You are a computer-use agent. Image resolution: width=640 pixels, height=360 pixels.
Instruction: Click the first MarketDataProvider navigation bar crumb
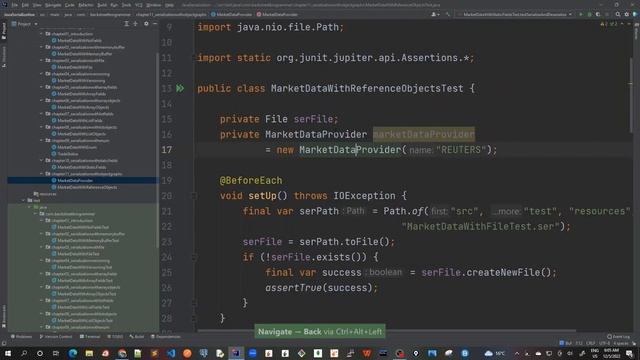232,14
